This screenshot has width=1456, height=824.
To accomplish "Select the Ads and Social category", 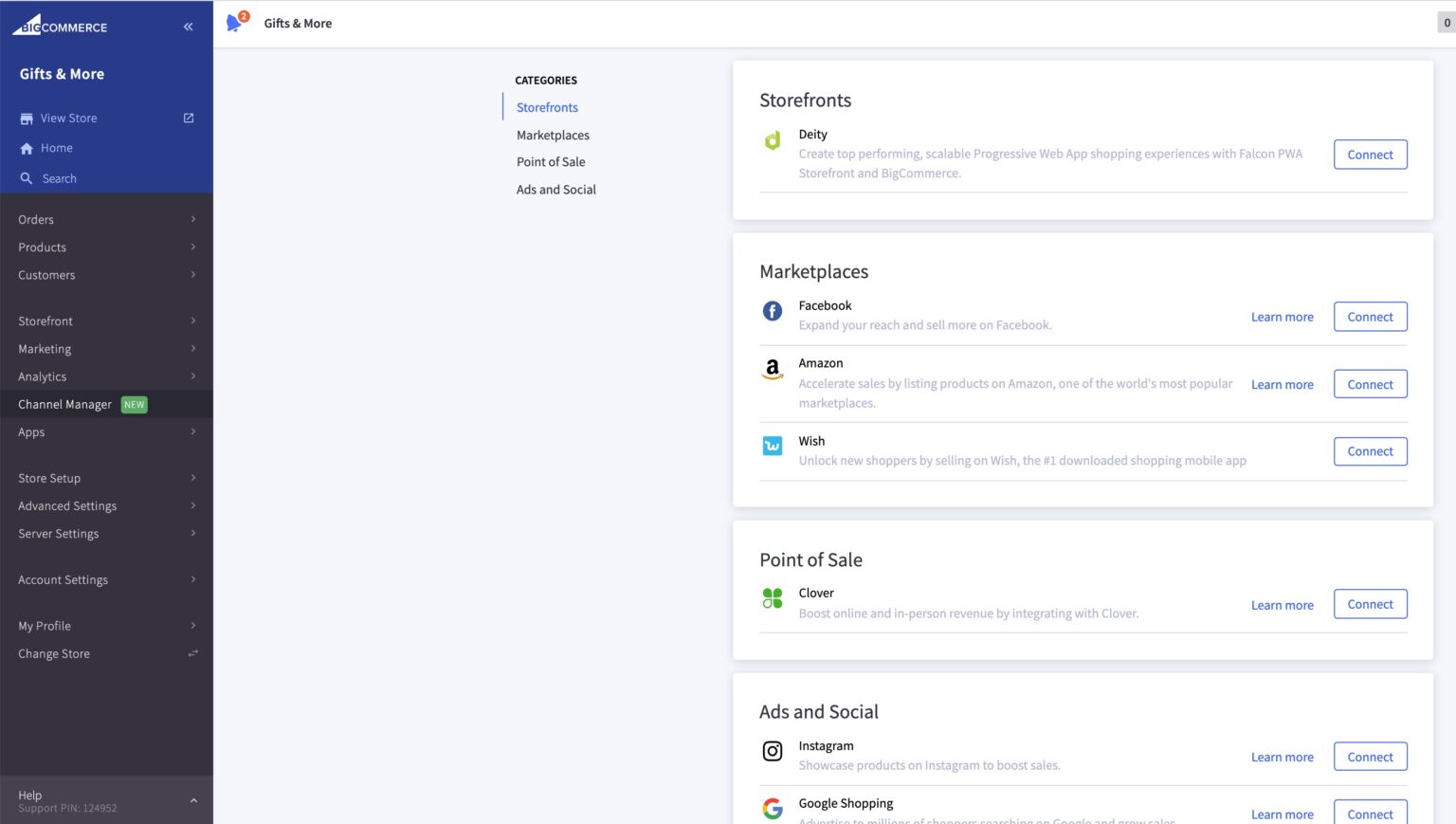I will 556,190.
